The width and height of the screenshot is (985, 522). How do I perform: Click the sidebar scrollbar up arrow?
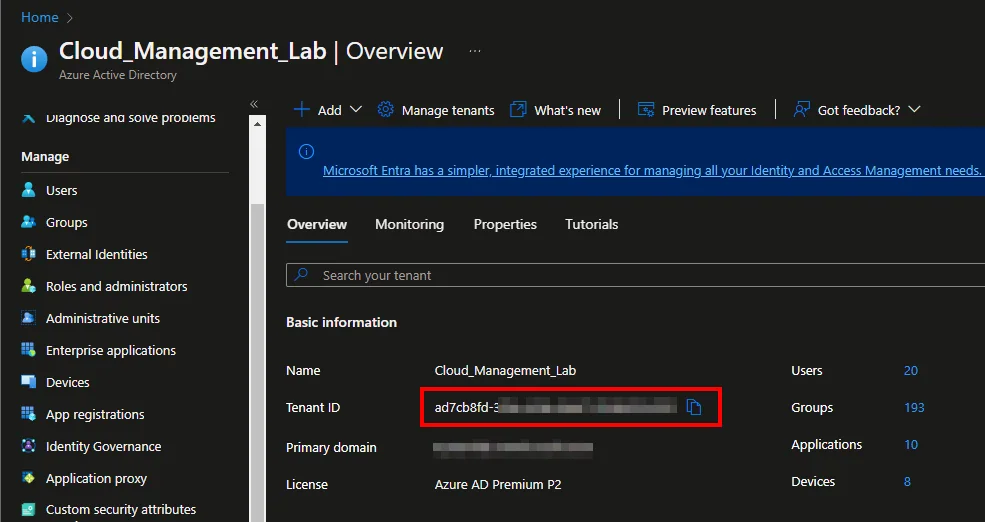[x=258, y=124]
